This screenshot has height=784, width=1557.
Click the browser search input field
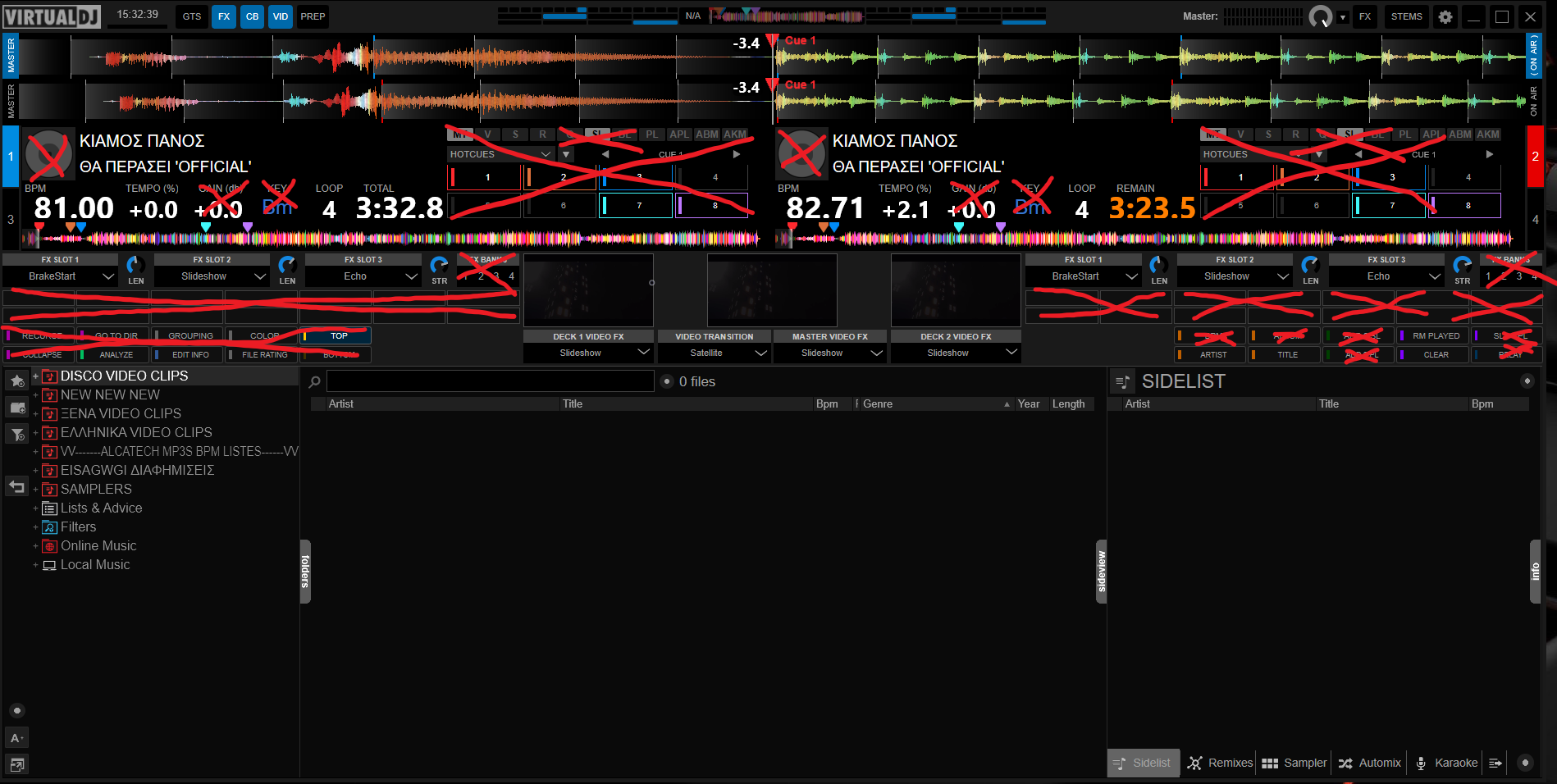[490, 381]
